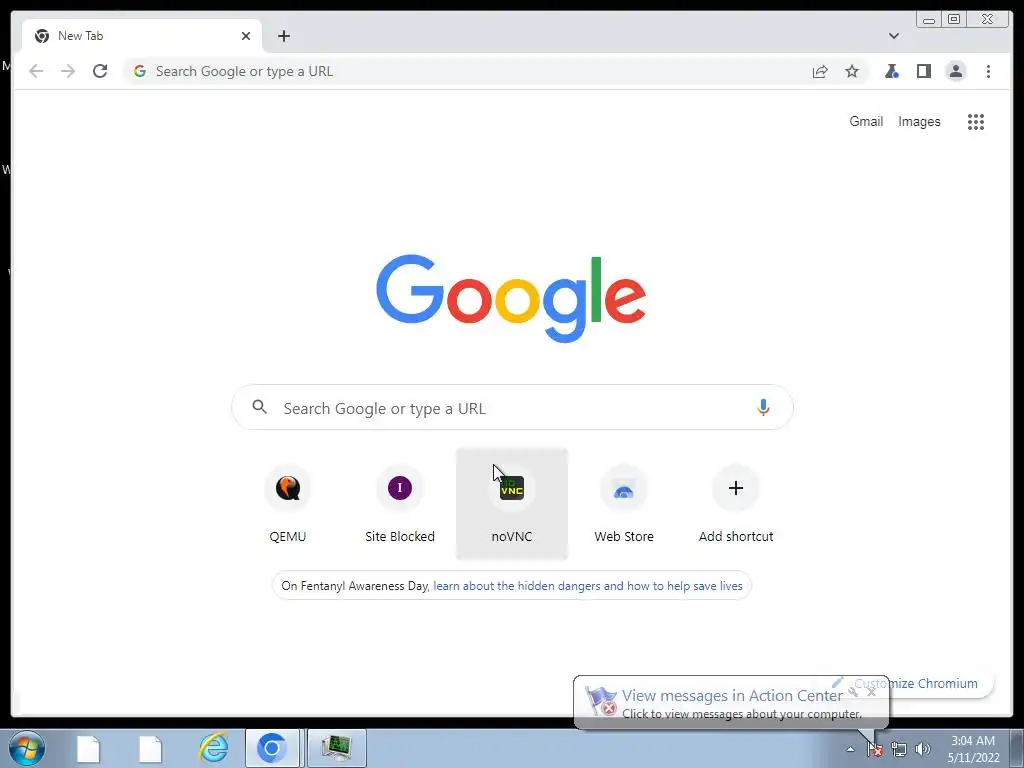
Task: Open the Gmail link
Action: coord(866,121)
